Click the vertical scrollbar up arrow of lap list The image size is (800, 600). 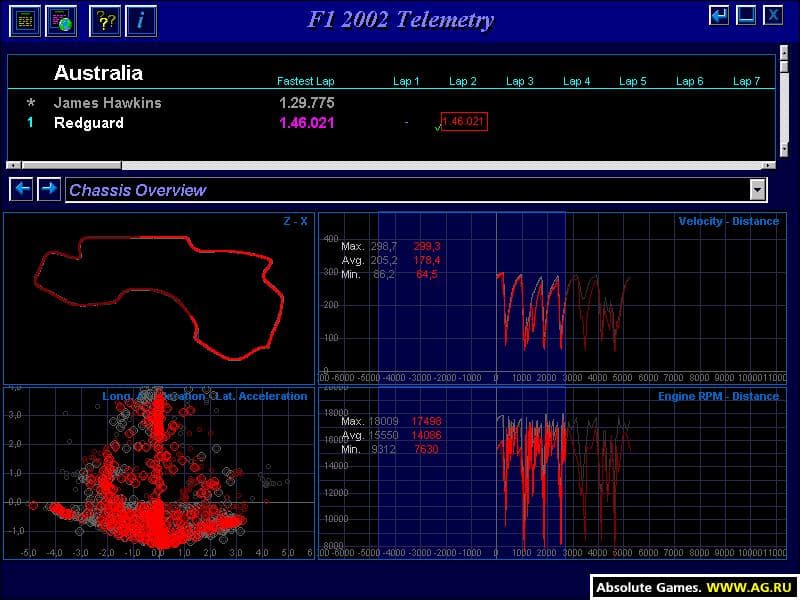(x=784, y=51)
